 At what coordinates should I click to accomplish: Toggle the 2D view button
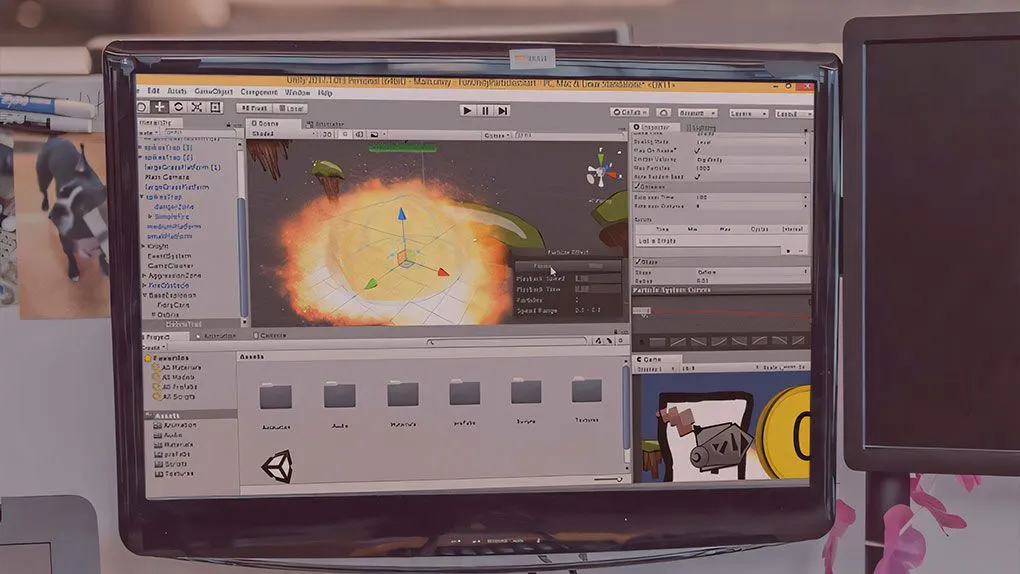327,134
